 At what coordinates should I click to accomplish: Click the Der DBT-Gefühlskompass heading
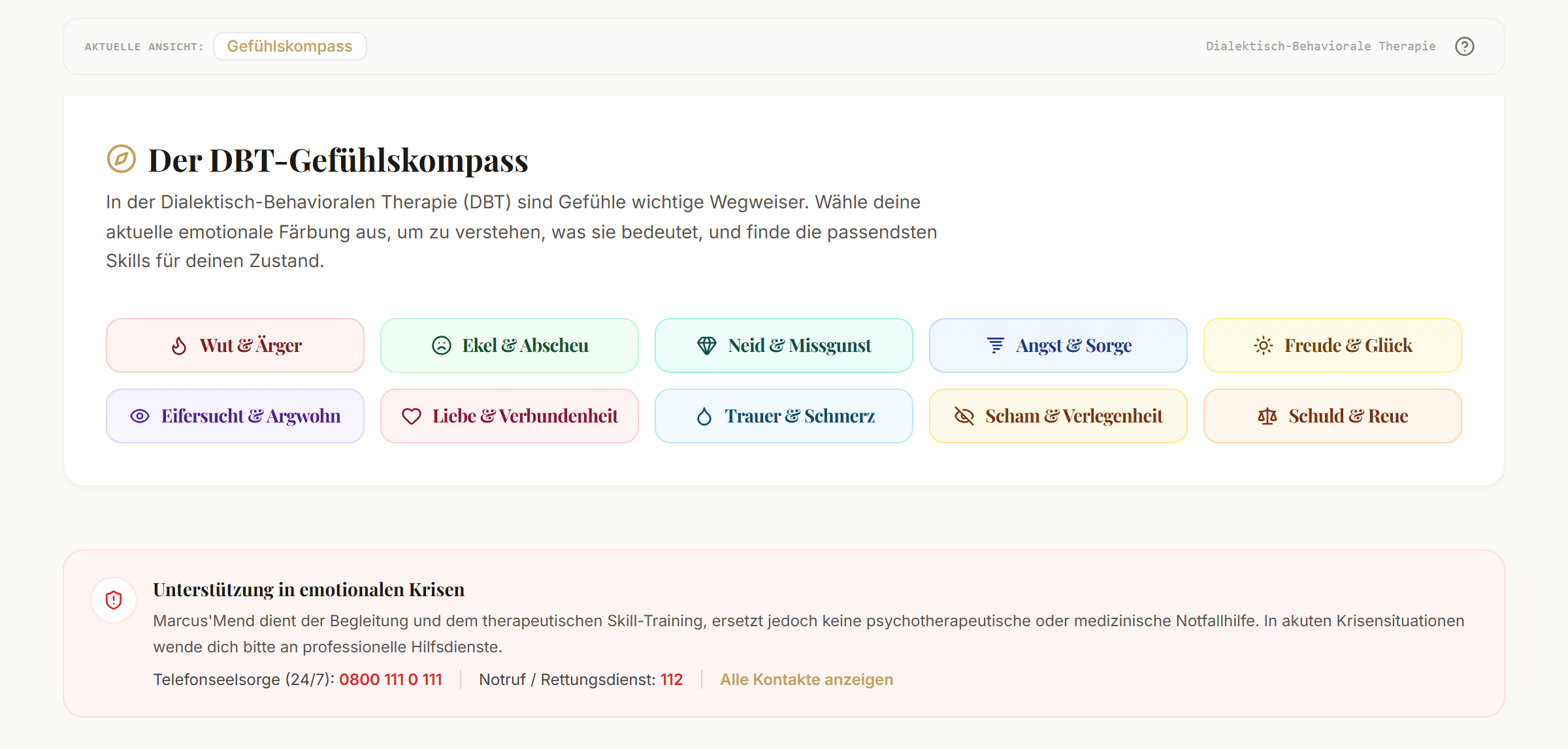(x=338, y=160)
